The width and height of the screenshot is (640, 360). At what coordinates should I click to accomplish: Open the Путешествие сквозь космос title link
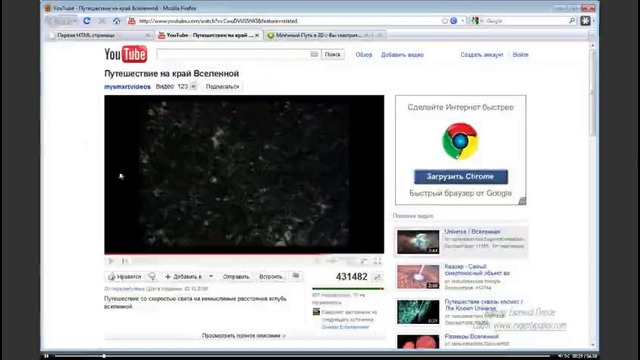click(484, 305)
